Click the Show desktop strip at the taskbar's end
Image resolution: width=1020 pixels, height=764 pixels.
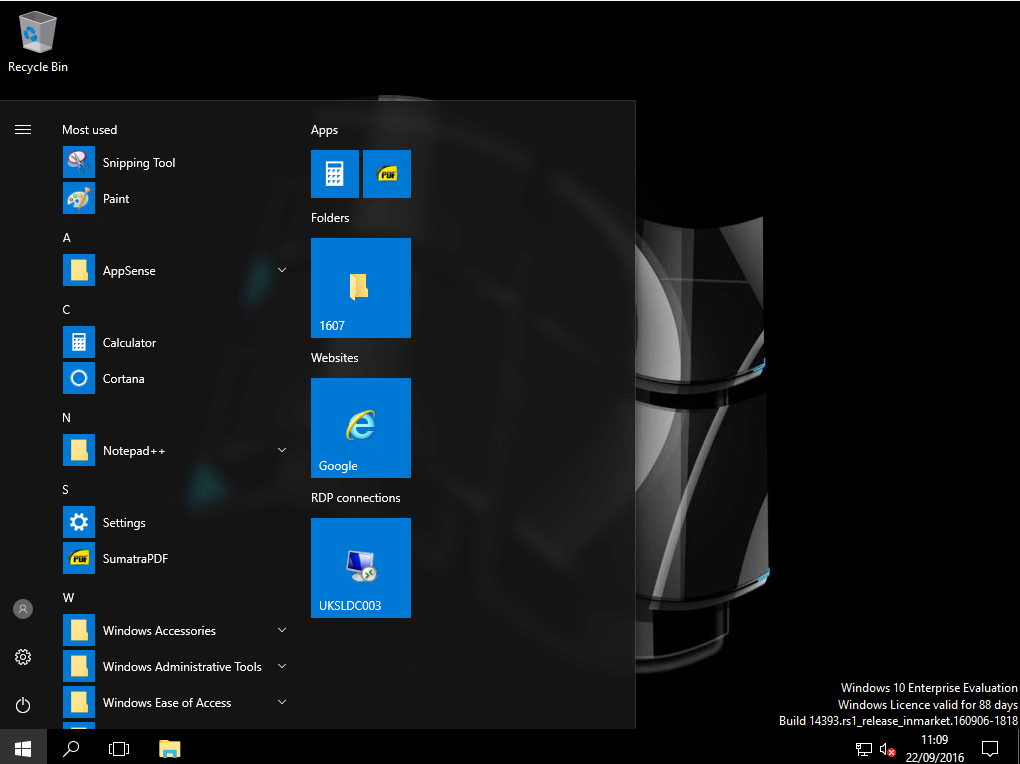1017,748
